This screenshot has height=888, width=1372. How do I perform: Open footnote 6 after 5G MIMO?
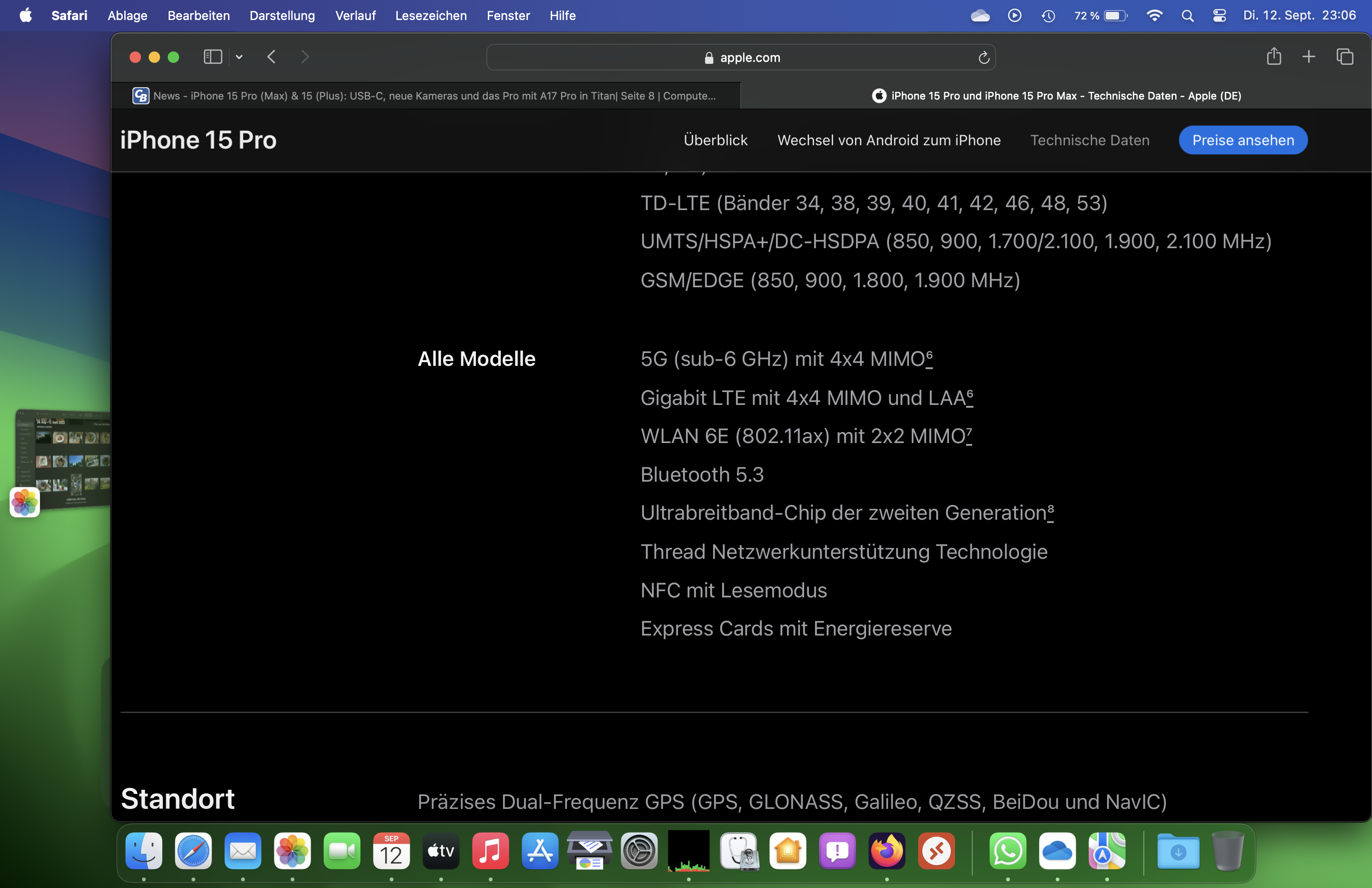pyautogui.click(x=929, y=356)
